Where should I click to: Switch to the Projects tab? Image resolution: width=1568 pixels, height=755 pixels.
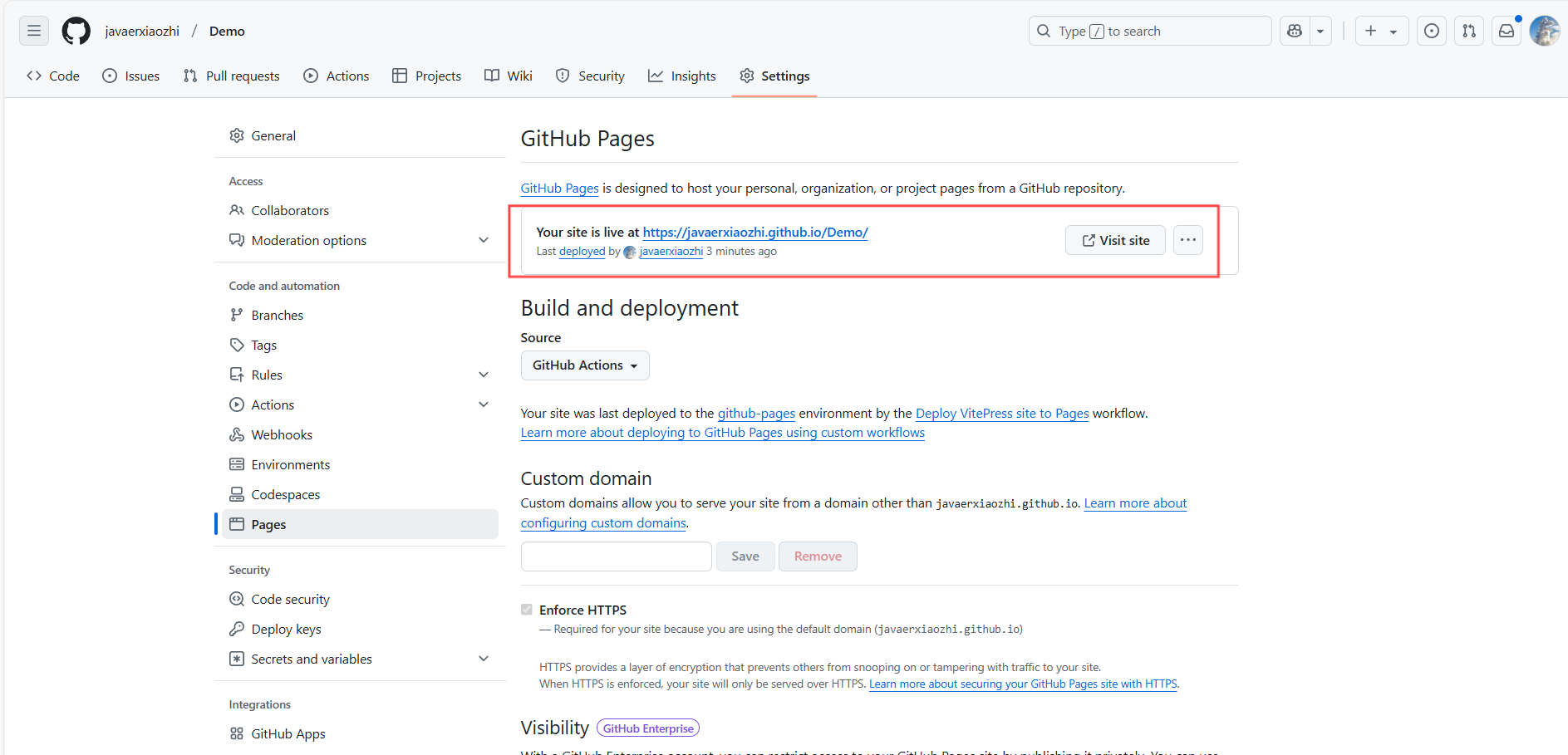click(x=427, y=76)
